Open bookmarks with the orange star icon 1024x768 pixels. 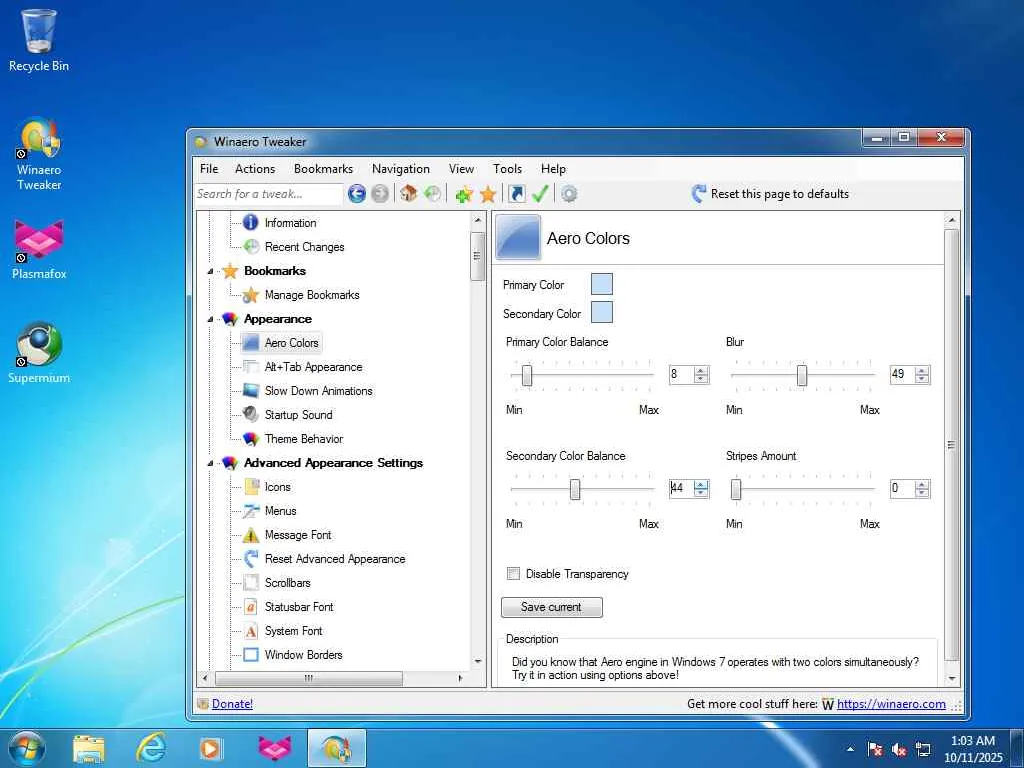(x=488, y=194)
